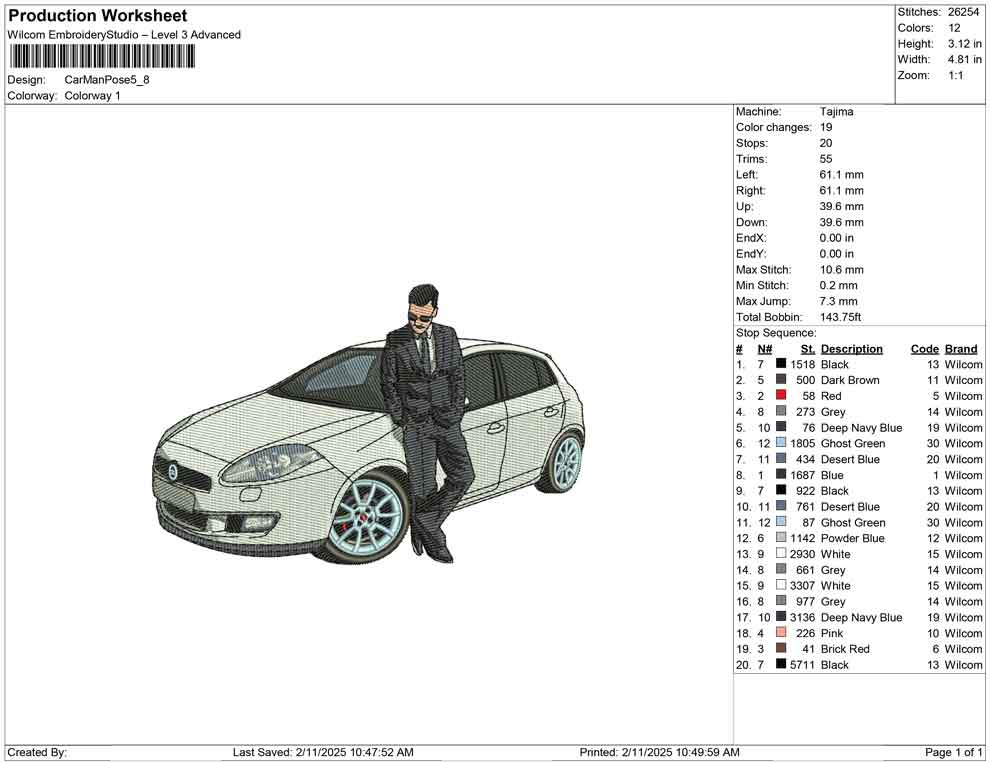990x762 pixels.
Task: Click the Red thread swatch for stop 3
Action: pyautogui.click(x=780, y=396)
